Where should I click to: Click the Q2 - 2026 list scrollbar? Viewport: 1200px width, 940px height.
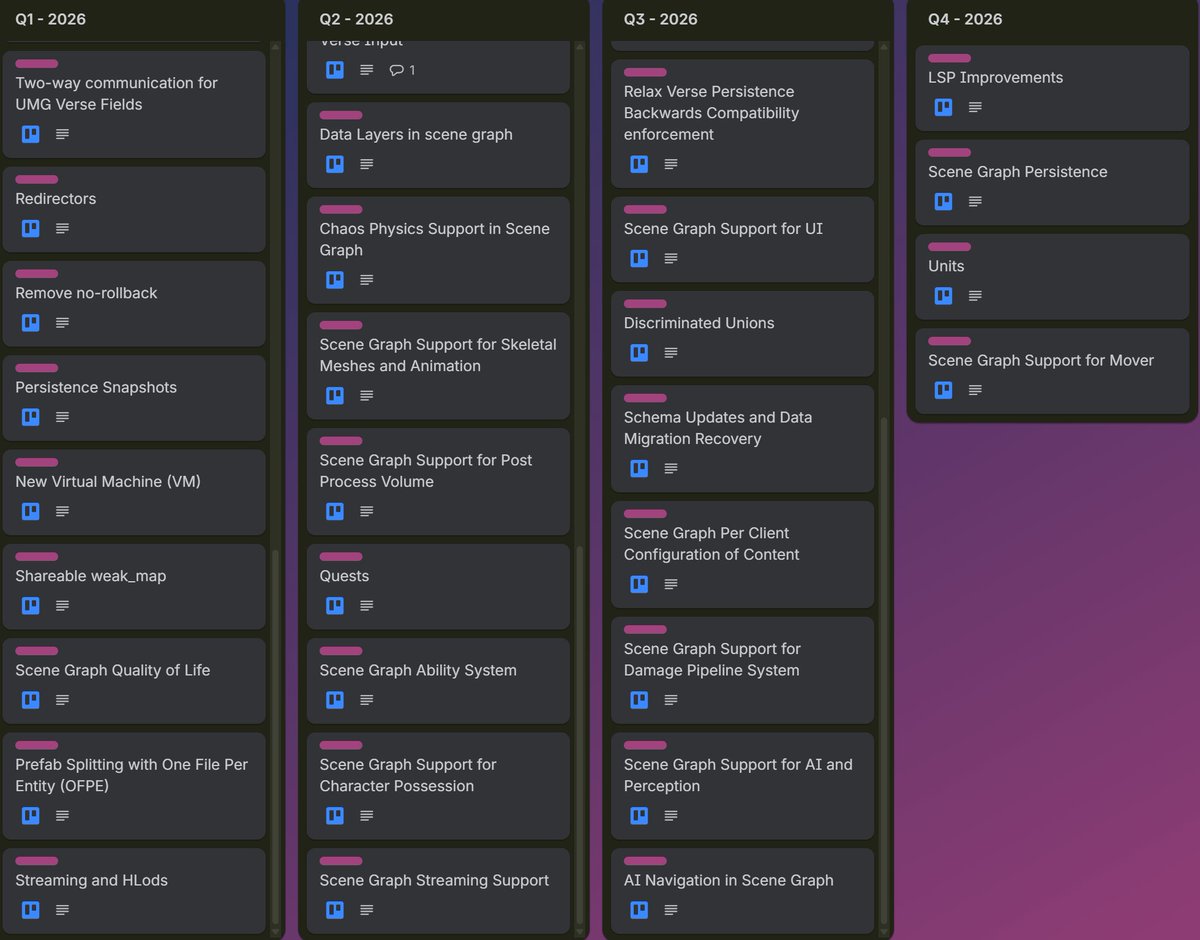pos(580,735)
